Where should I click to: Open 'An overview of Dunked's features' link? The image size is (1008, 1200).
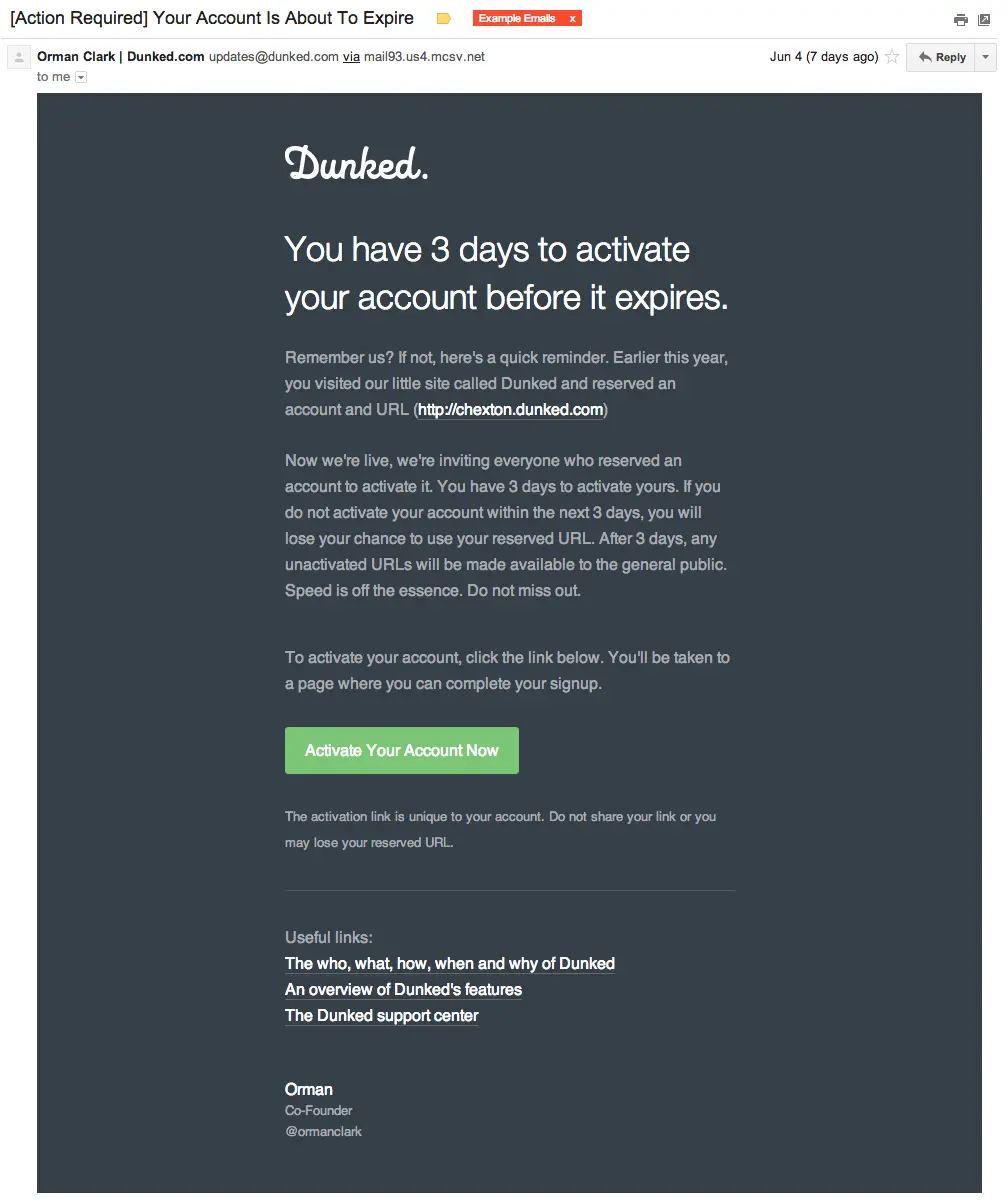tap(403, 989)
